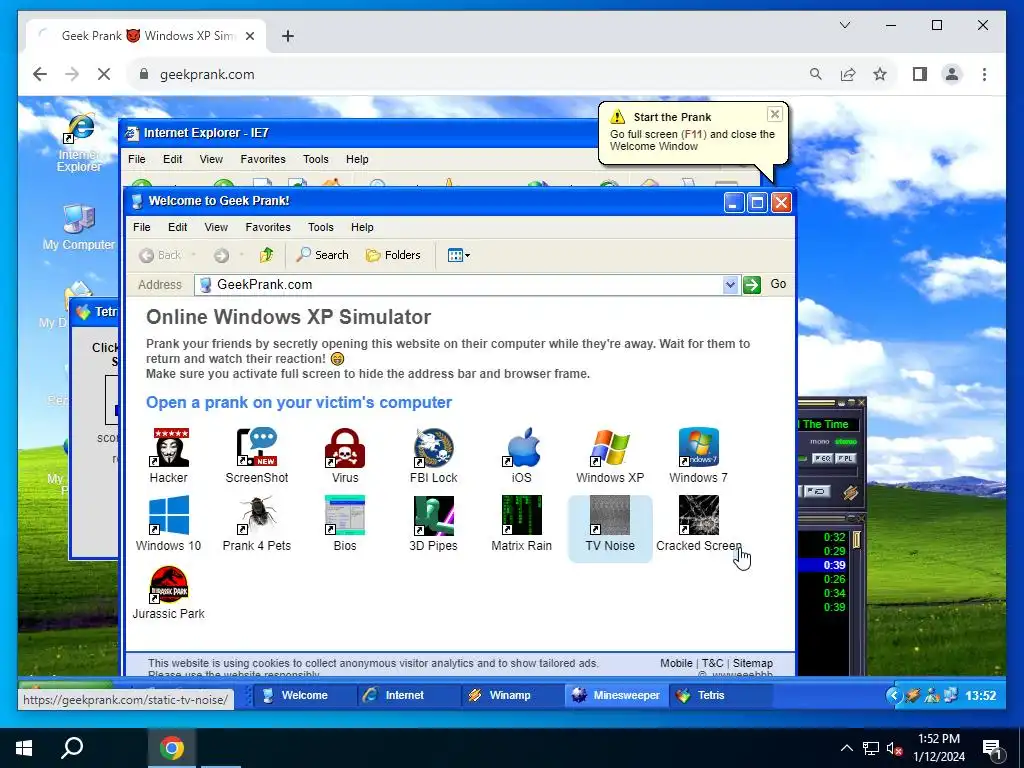
Task: Select Internet Explorer desktop icon
Action: point(79,143)
